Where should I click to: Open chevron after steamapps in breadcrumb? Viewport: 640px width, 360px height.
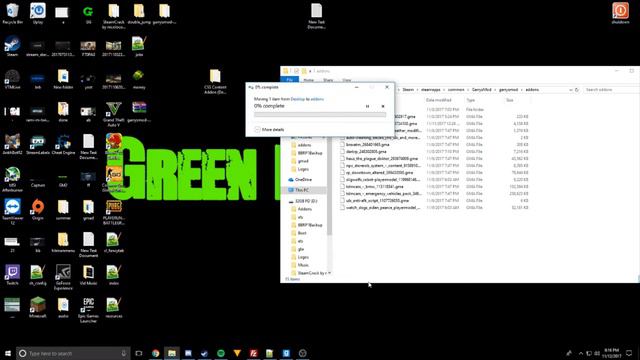tap(444, 89)
